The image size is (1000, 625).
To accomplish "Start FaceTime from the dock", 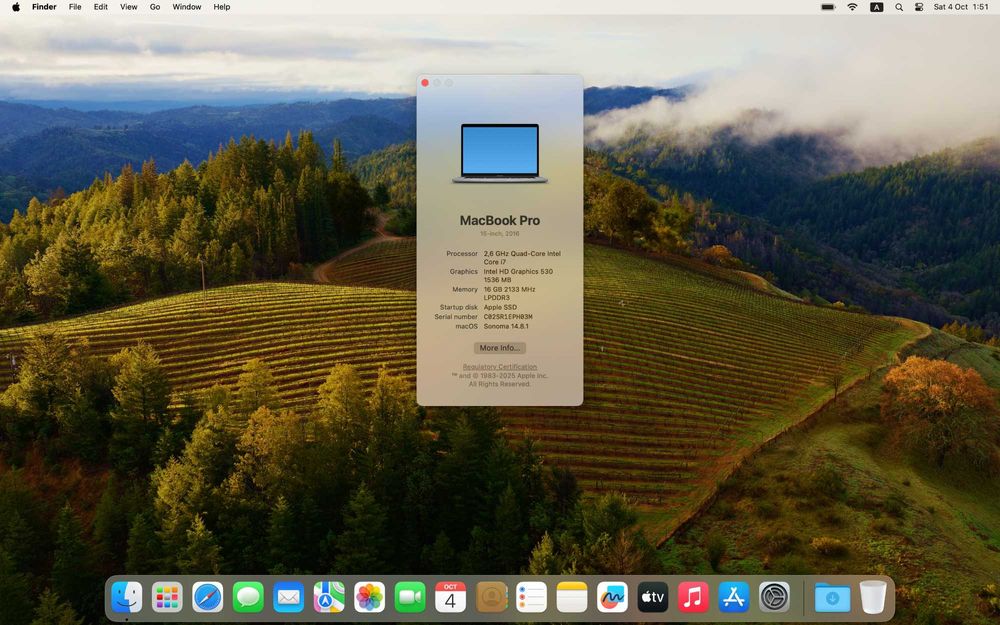I will (410, 598).
